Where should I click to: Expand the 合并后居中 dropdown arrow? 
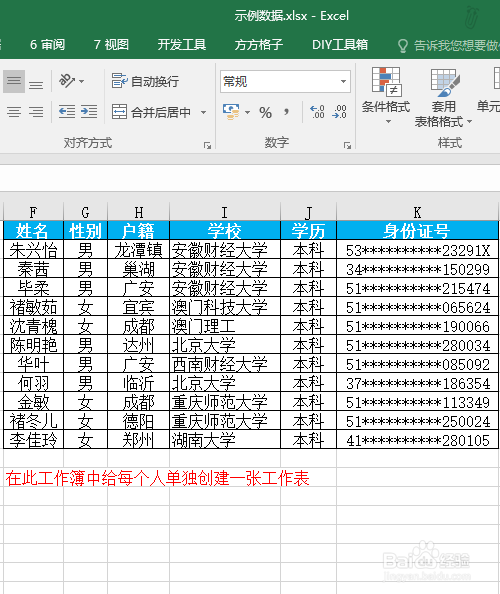(x=203, y=113)
